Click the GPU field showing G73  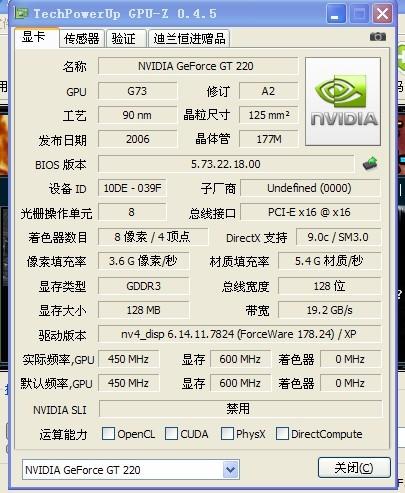point(137,91)
